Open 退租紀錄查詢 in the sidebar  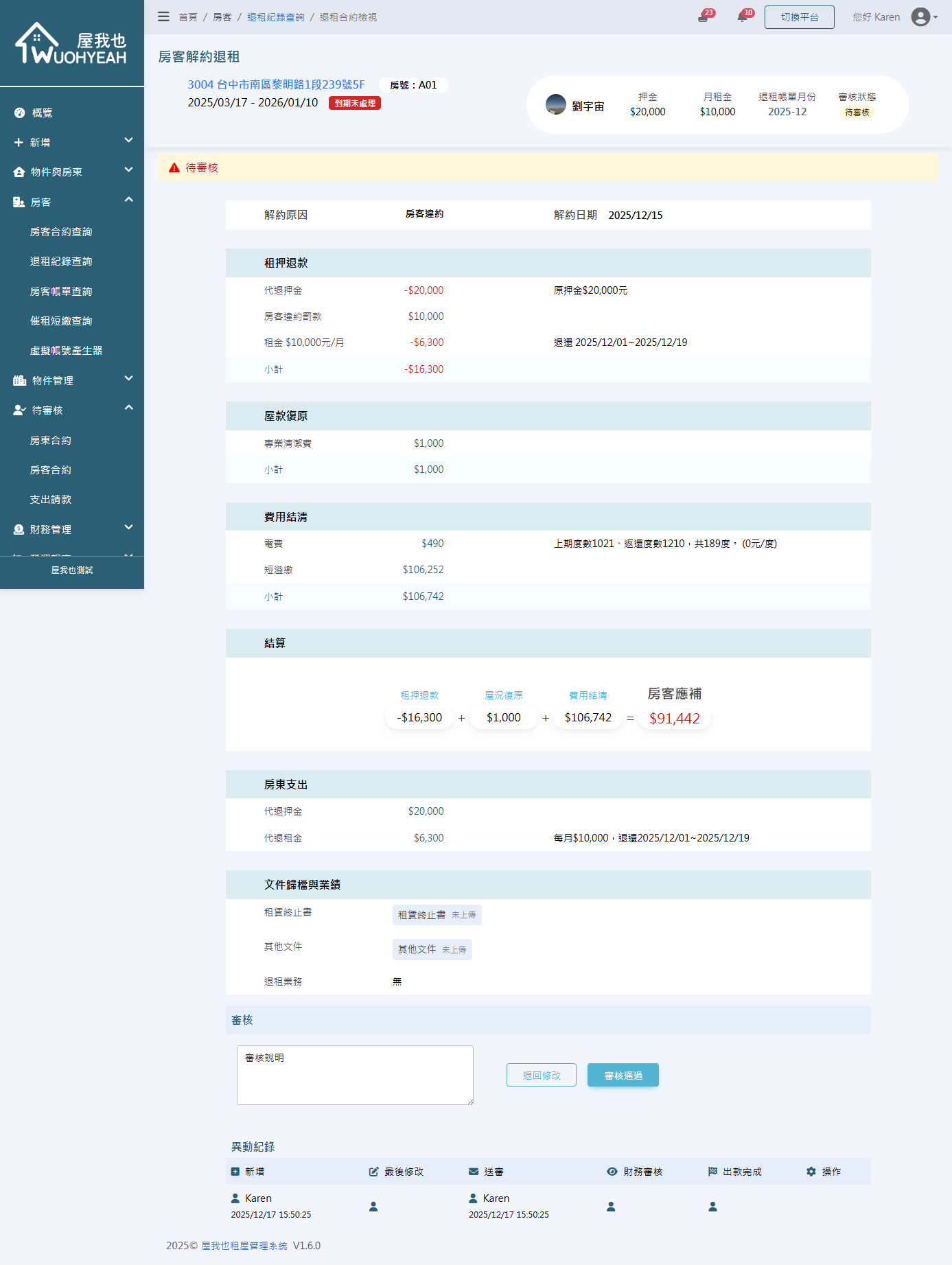pyautogui.click(x=61, y=262)
